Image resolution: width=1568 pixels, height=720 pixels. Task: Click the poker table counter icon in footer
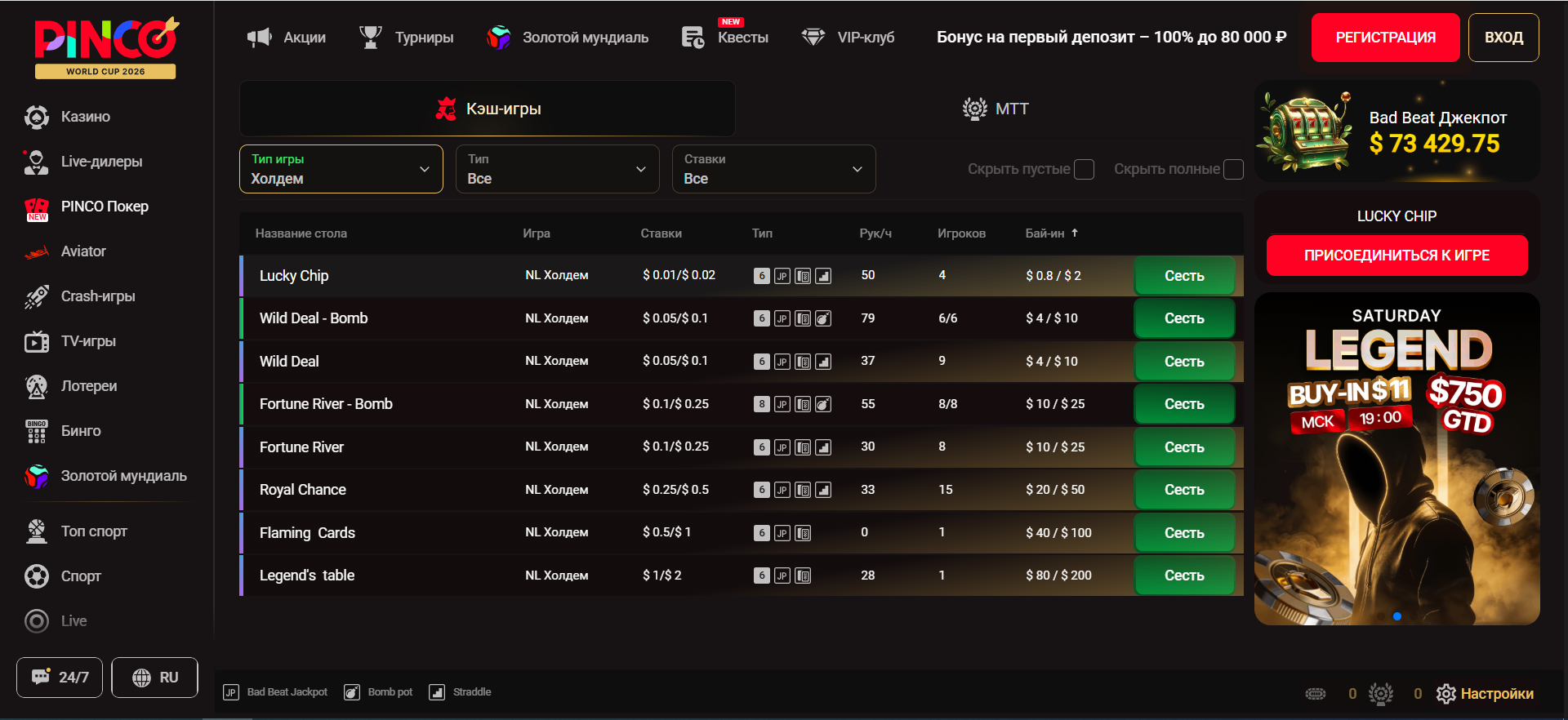(x=1316, y=694)
